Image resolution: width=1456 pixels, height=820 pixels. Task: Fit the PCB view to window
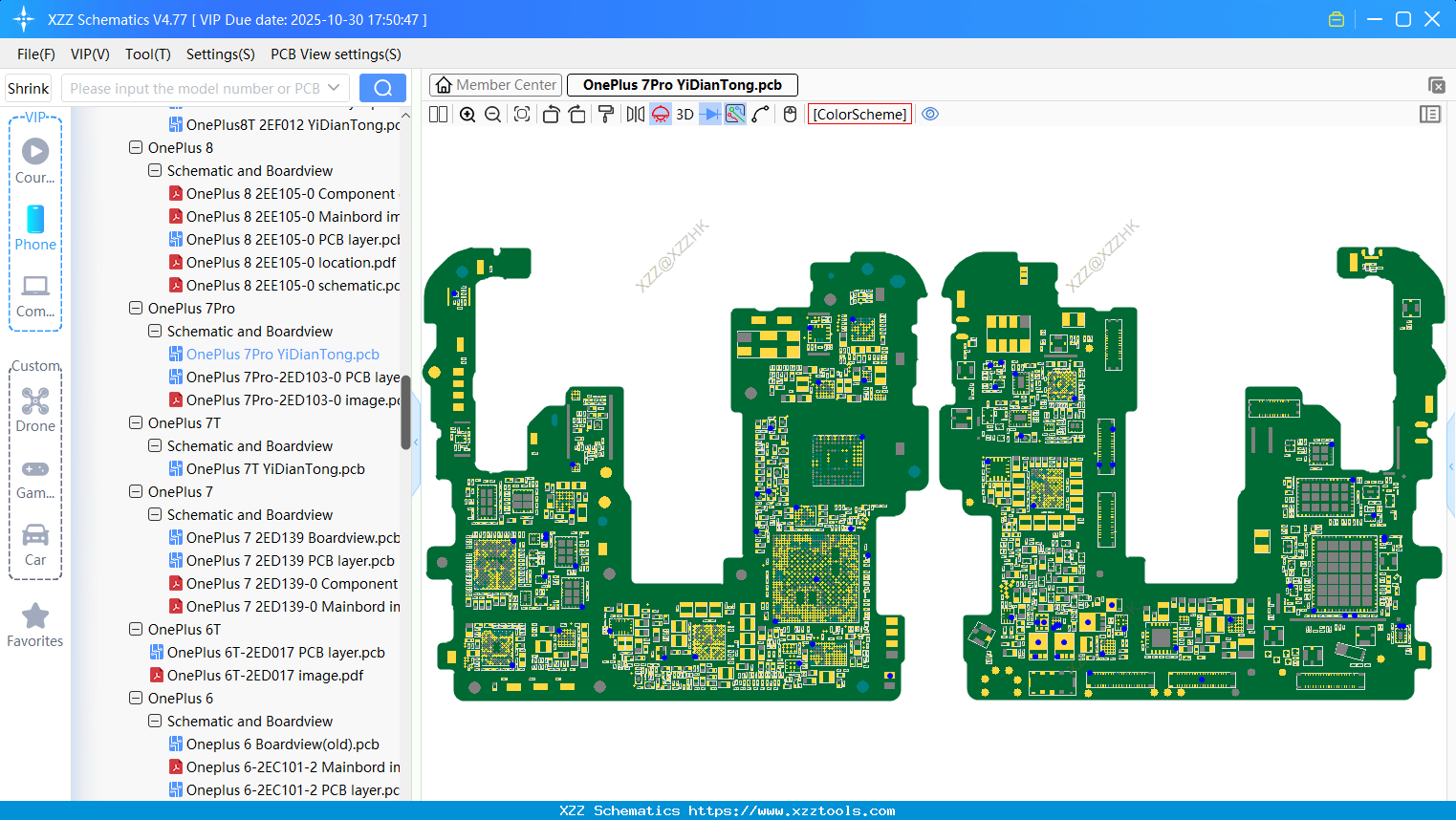coord(522,115)
